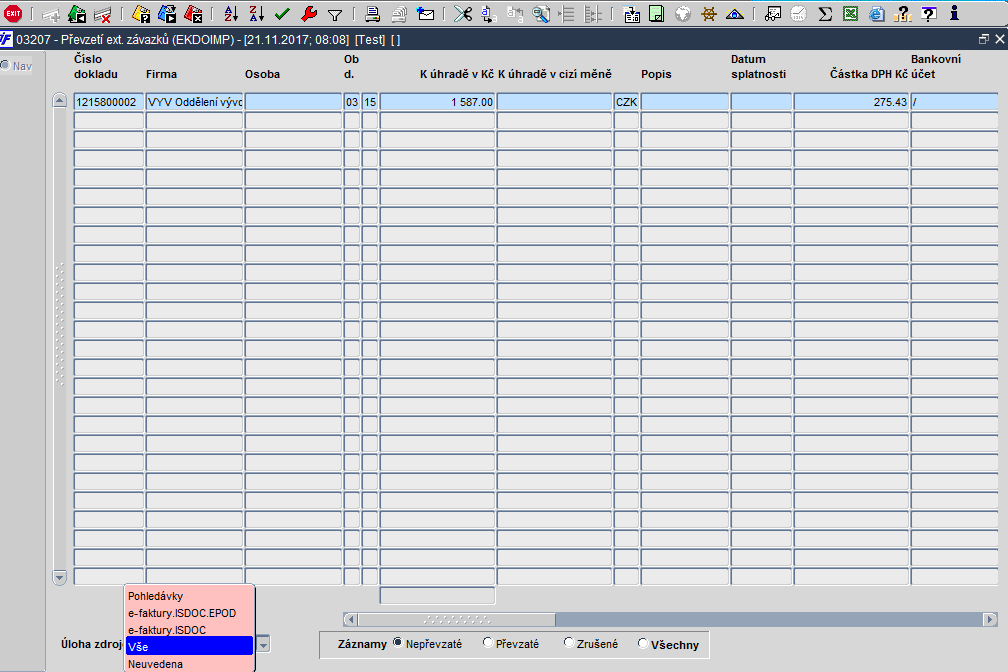This screenshot has height=672, width=1008.
Task: Click the horizontal scrollbar thumb
Action: [456, 619]
